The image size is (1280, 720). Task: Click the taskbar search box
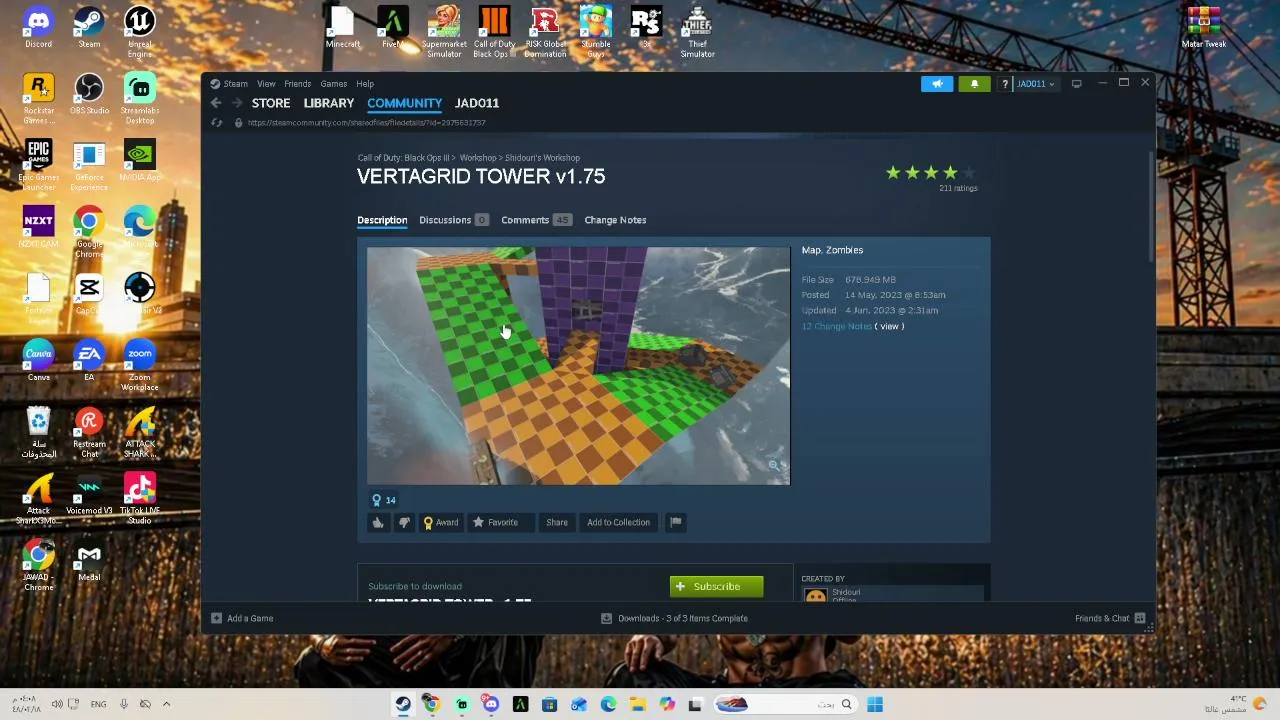(785, 704)
